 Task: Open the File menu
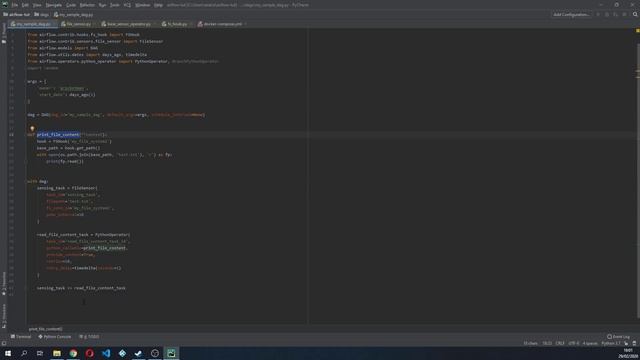[15, 5]
